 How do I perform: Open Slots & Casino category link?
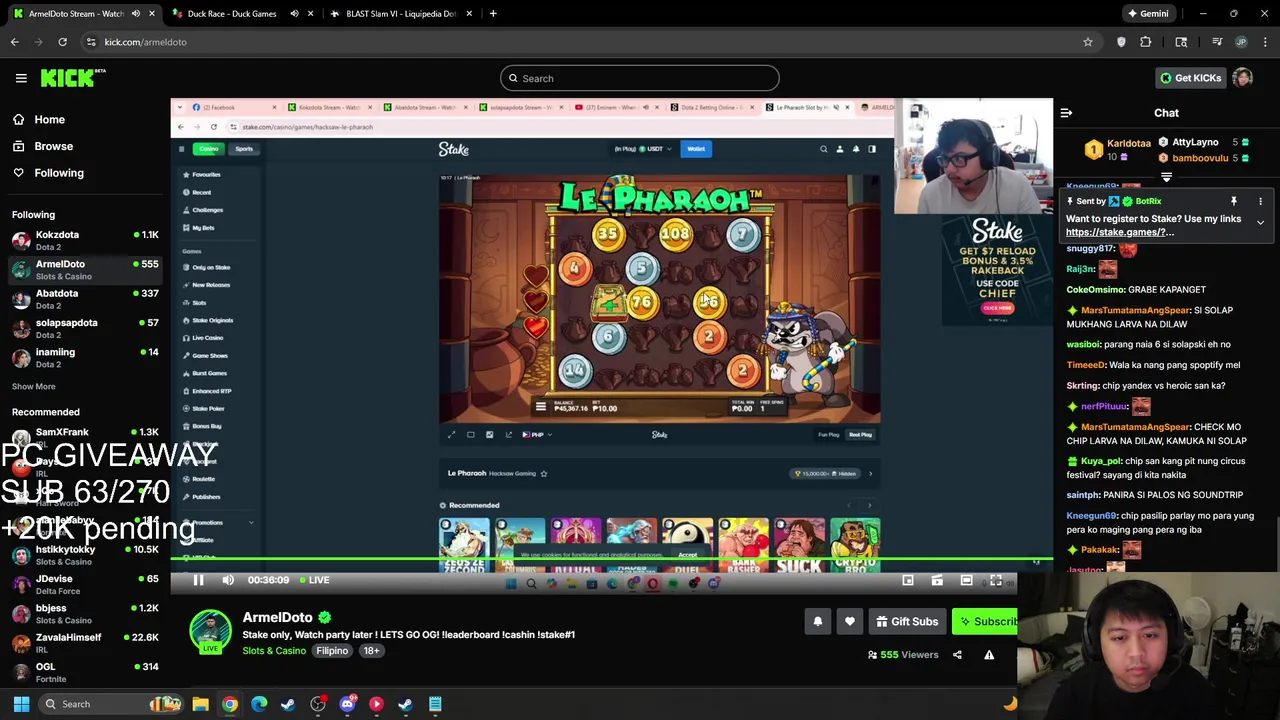pos(274,651)
